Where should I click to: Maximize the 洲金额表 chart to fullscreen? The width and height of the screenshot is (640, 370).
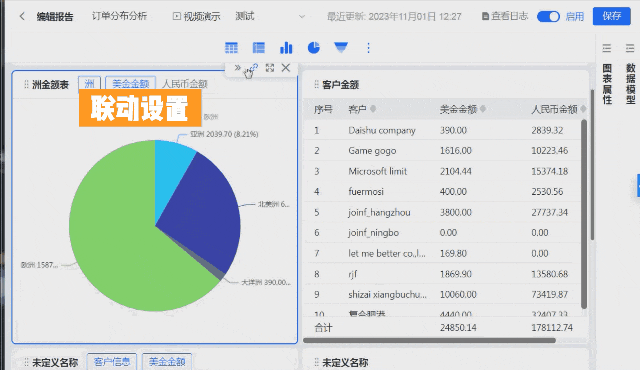tap(270, 68)
